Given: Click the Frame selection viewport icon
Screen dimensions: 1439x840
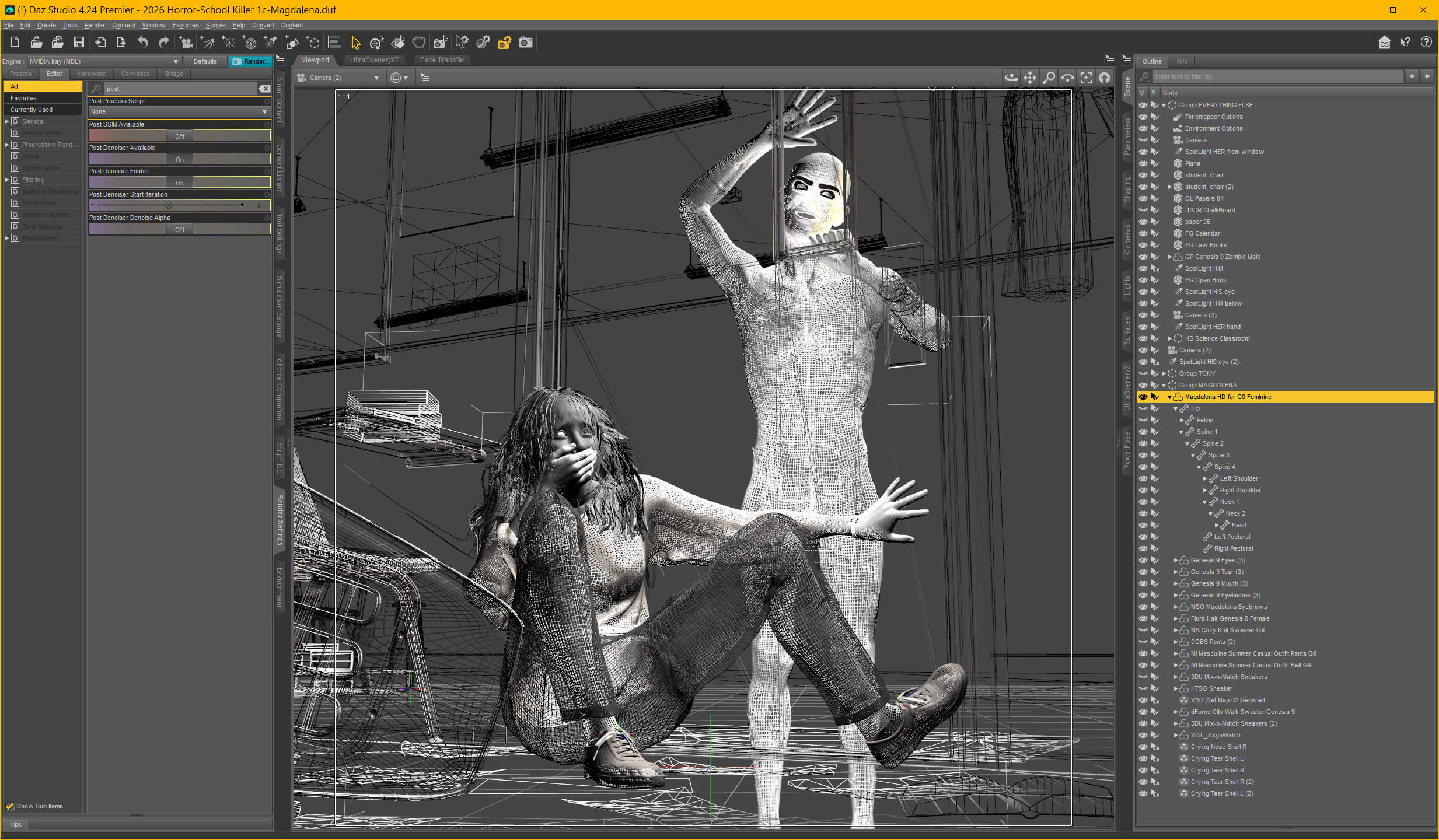Looking at the screenshot, I should click(1086, 77).
